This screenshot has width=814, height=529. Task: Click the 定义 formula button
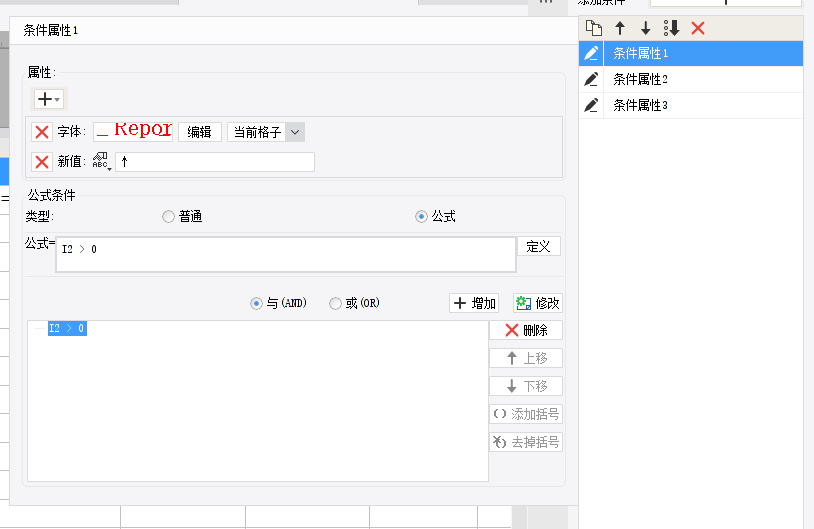[539, 246]
